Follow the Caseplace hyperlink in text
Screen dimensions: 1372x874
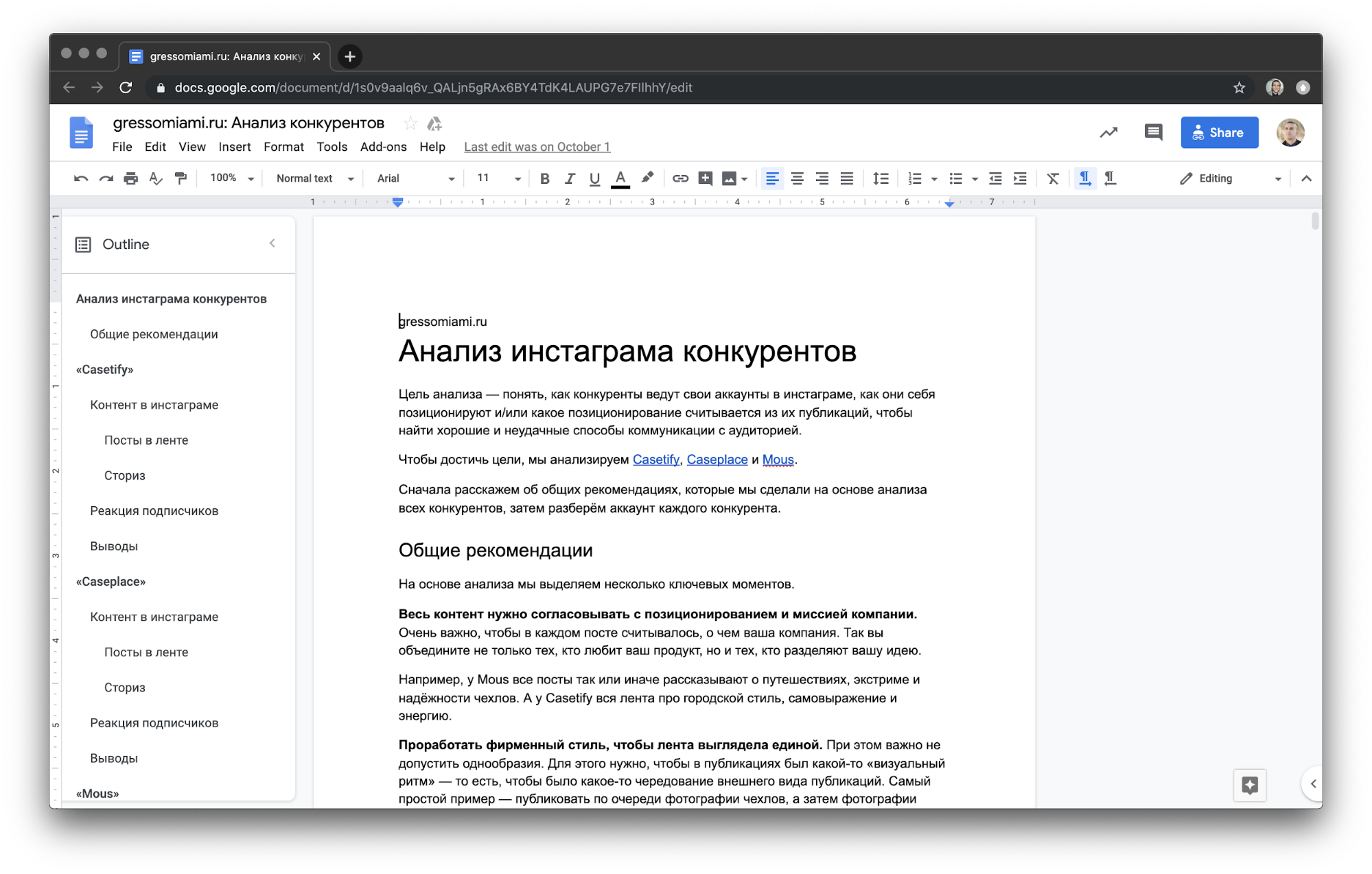(717, 460)
